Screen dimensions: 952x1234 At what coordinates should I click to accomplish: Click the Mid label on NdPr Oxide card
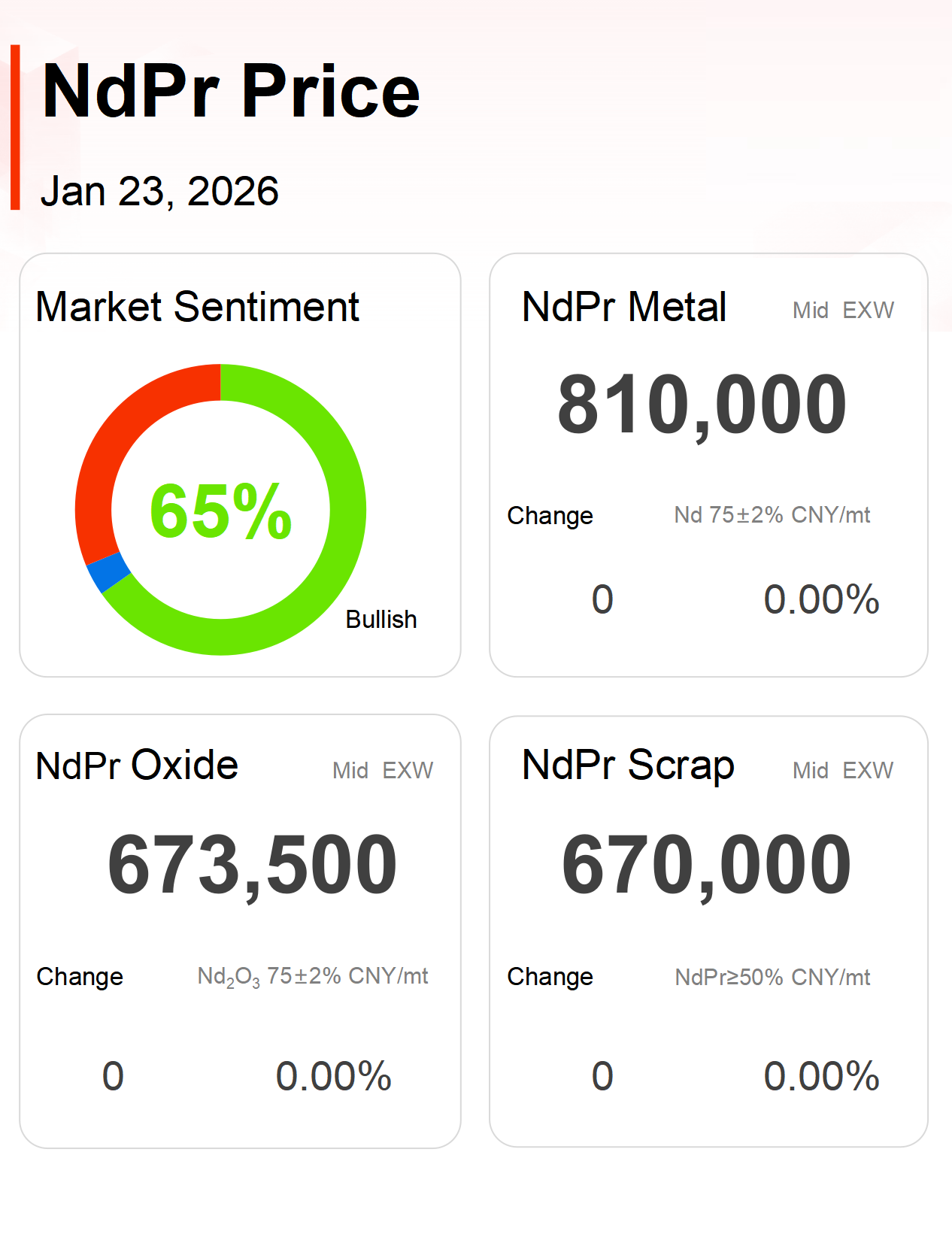pos(350,770)
